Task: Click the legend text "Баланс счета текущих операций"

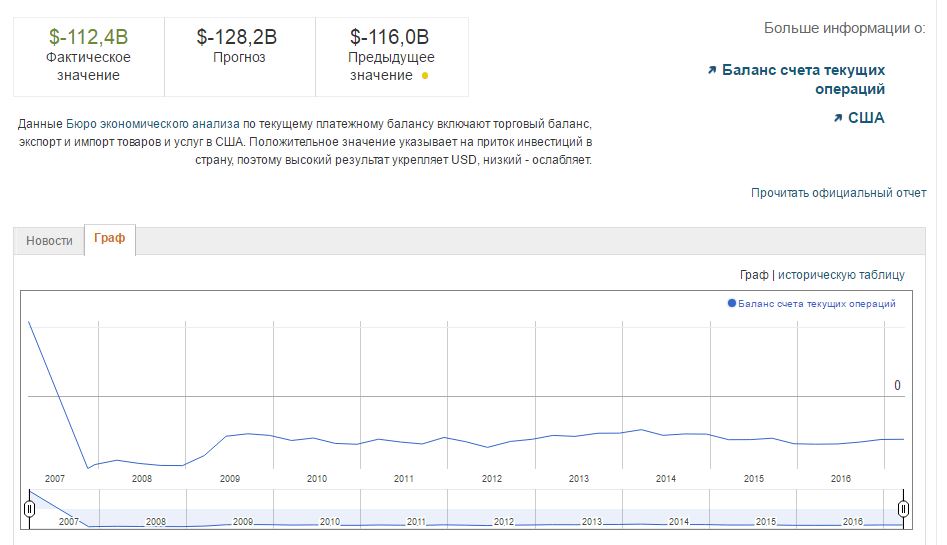Action: [816, 304]
